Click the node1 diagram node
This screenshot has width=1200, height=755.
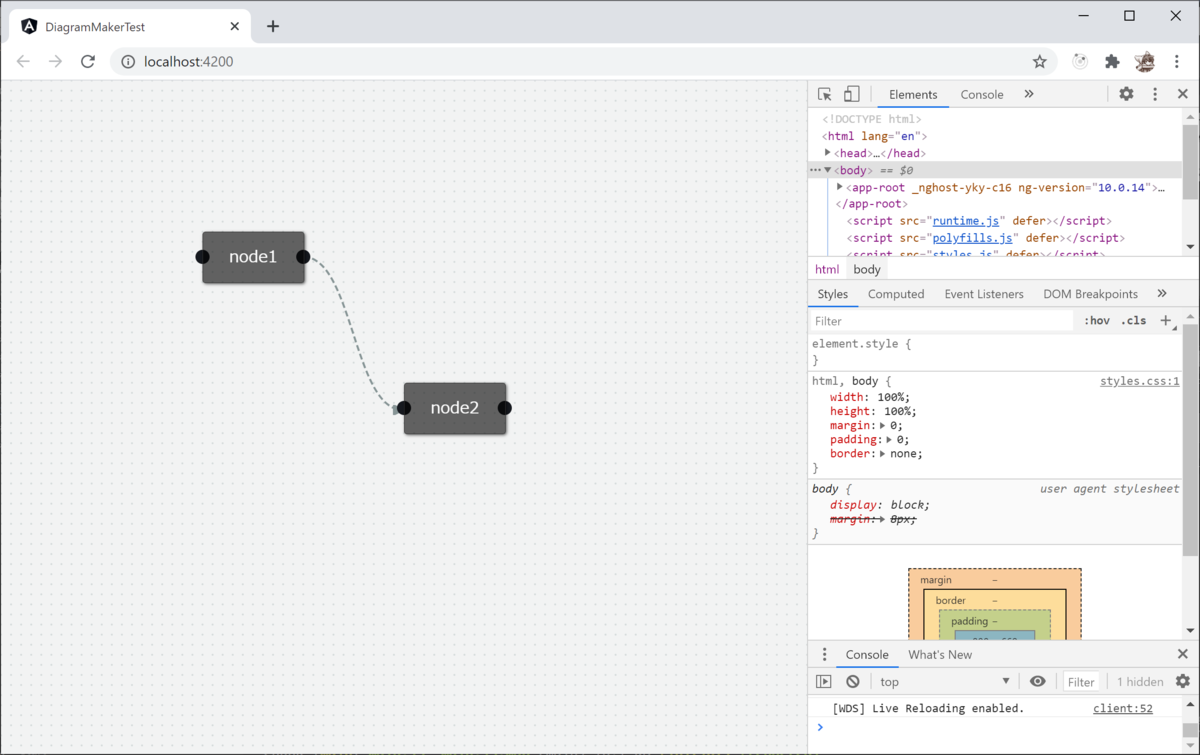(253, 257)
